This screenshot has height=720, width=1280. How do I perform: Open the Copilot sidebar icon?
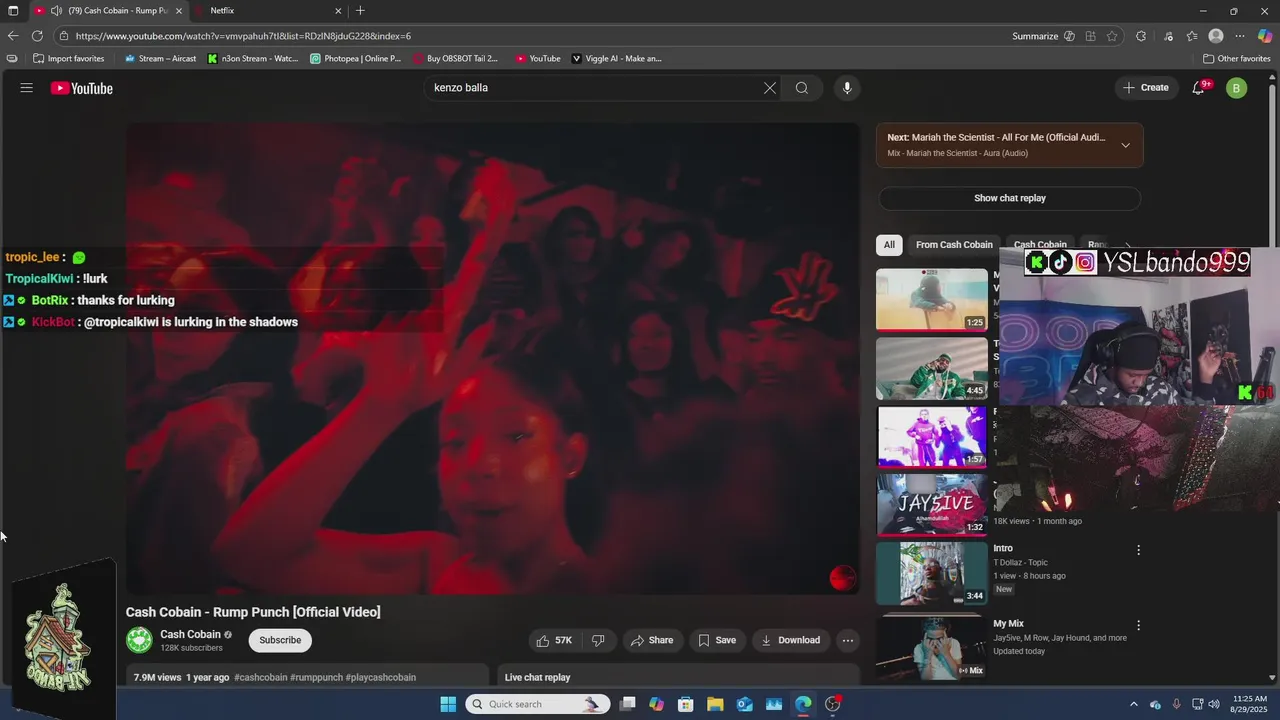pyautogui.click(x=1265, y=36)
